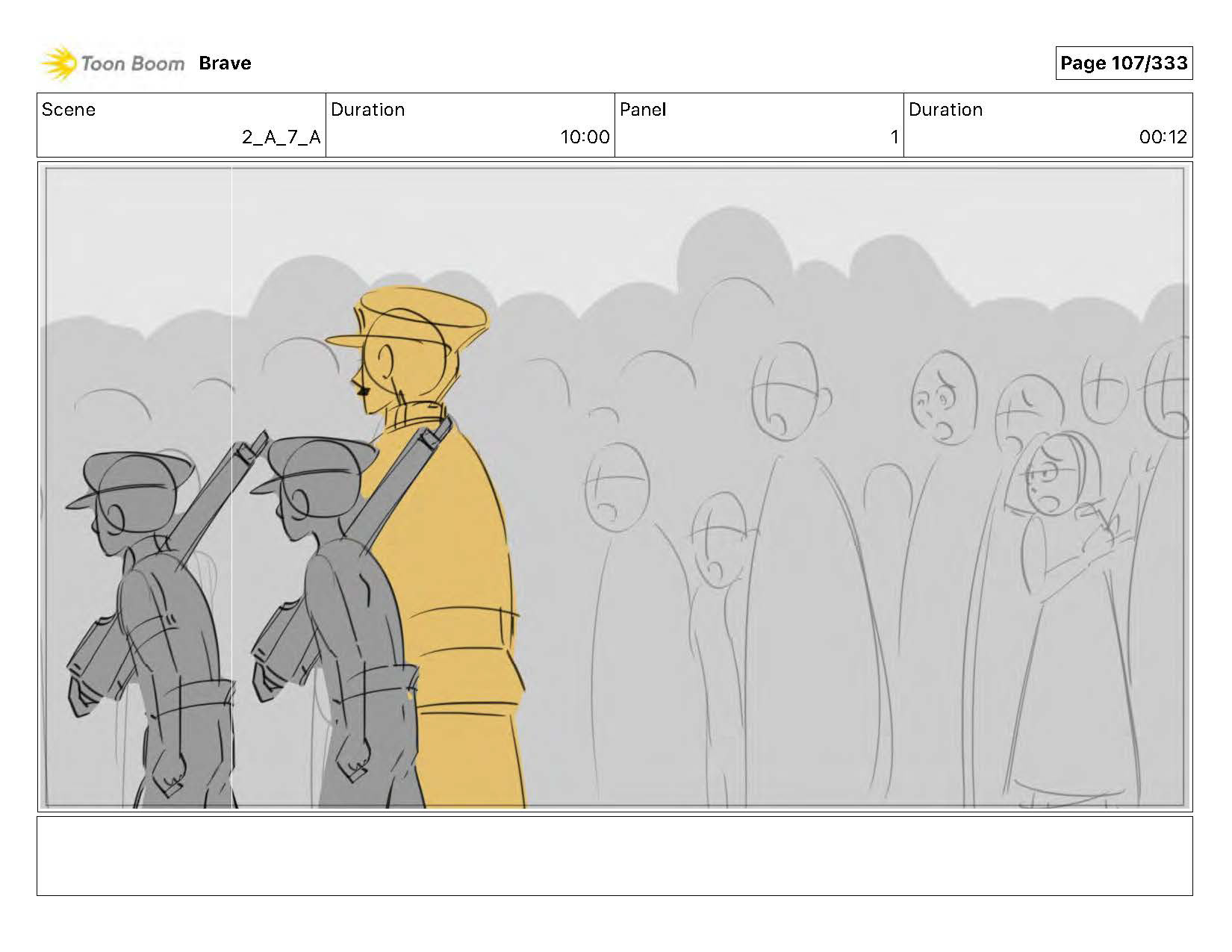Click the Toon Boom logo
1232x952 pixels.
(x=112, y=63)
